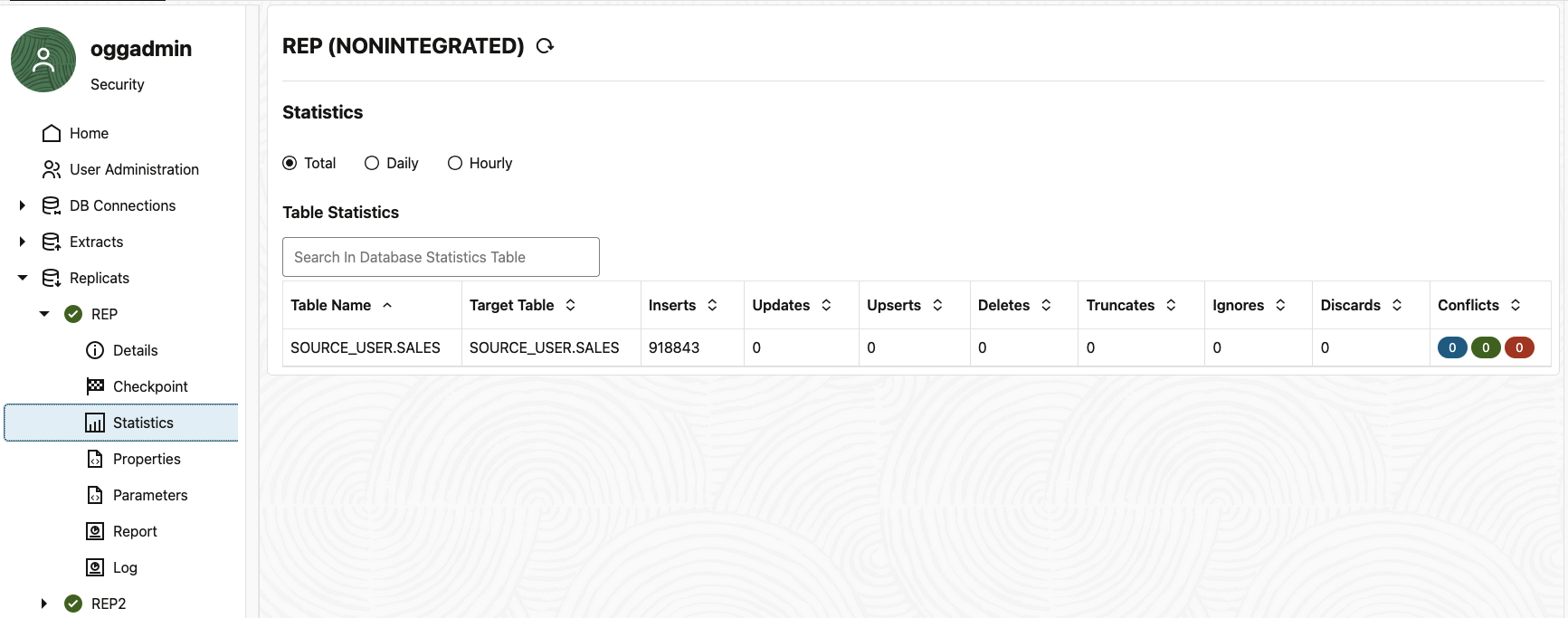Expand the Extracts tree node

pos(23,242)
